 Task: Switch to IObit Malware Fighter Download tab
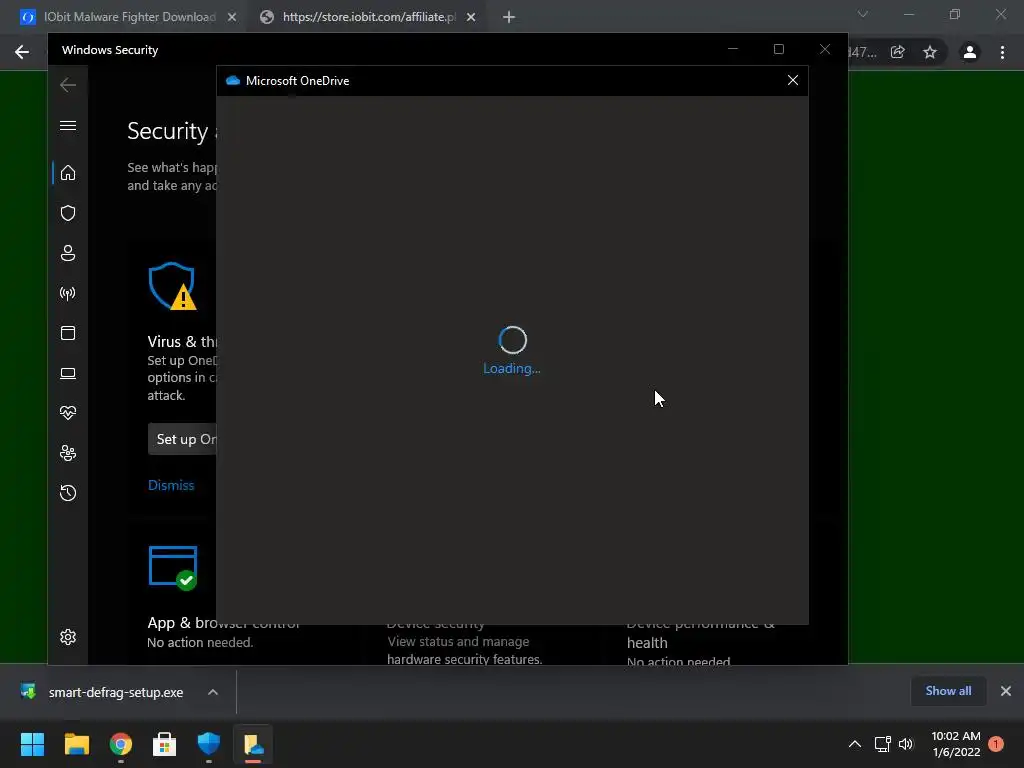point(129,17)
